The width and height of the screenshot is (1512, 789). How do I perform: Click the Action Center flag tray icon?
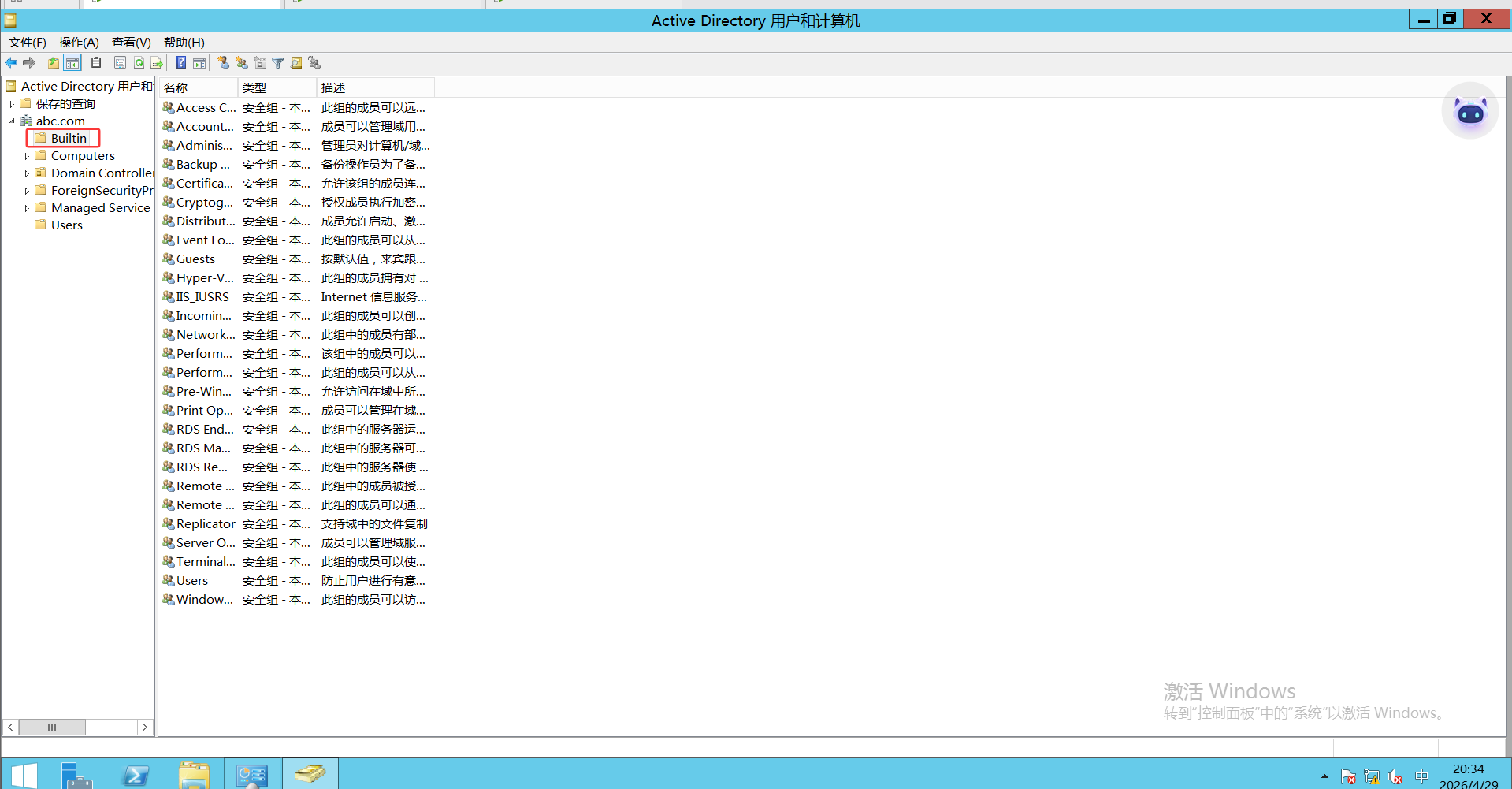click(x=1348, y=777)
